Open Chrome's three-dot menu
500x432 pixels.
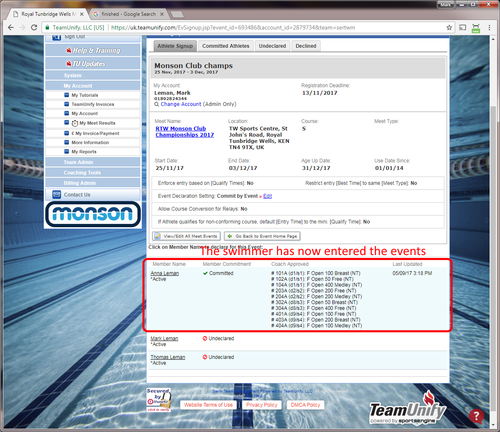489,28
